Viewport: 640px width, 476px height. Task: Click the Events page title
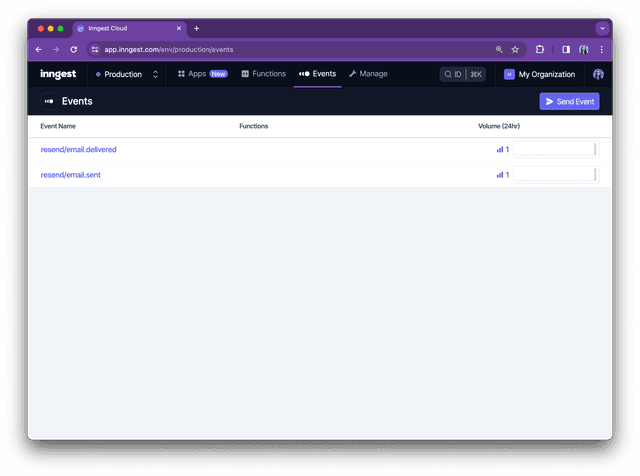pyautogui.click(x=77, y=101)
